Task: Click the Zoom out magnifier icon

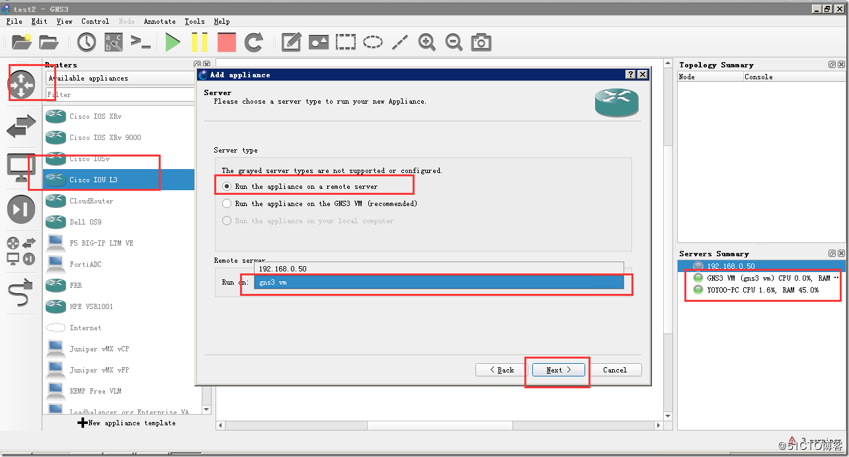Action: (454, 42)
